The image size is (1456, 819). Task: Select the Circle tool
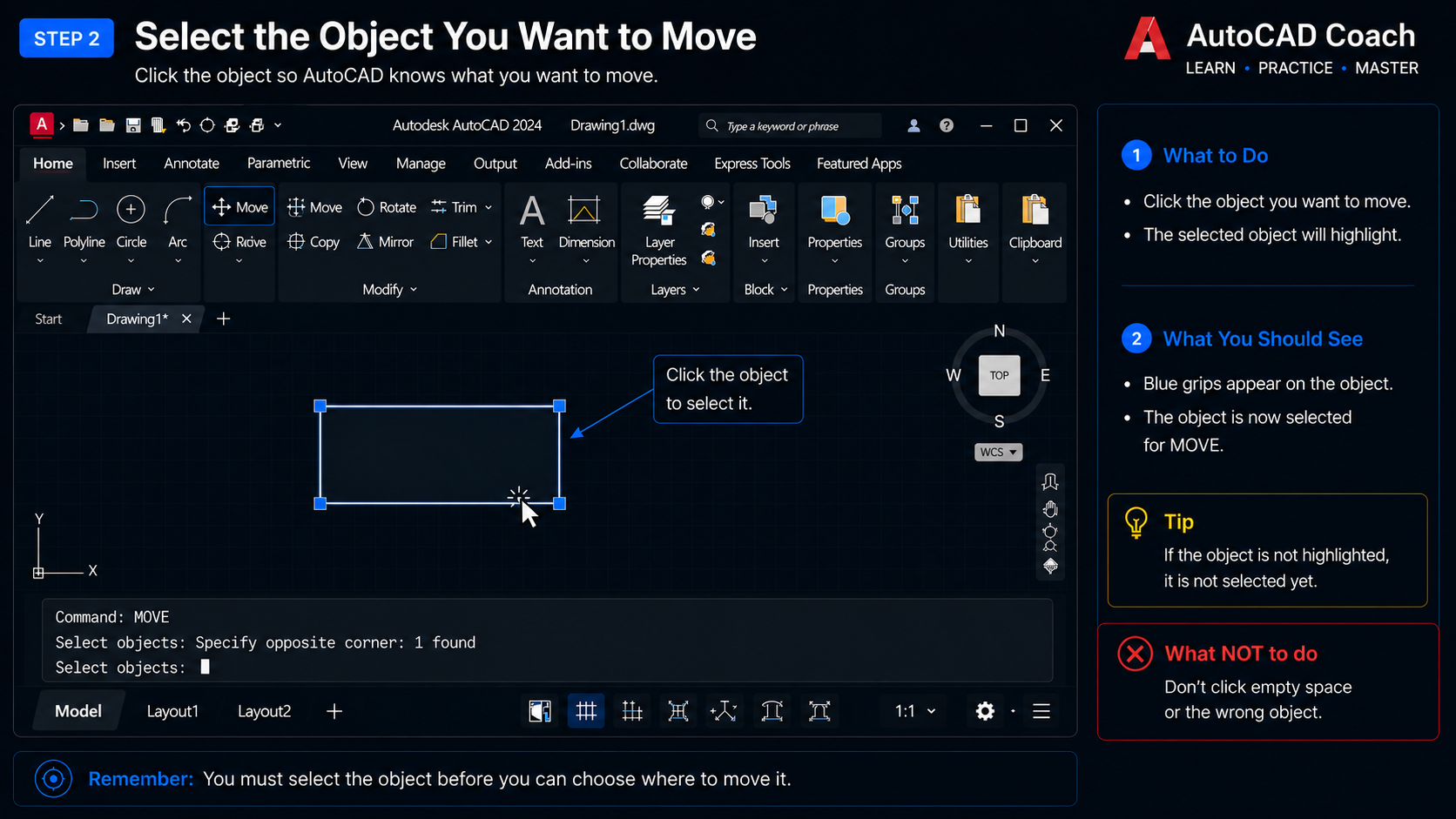(131, 222)
